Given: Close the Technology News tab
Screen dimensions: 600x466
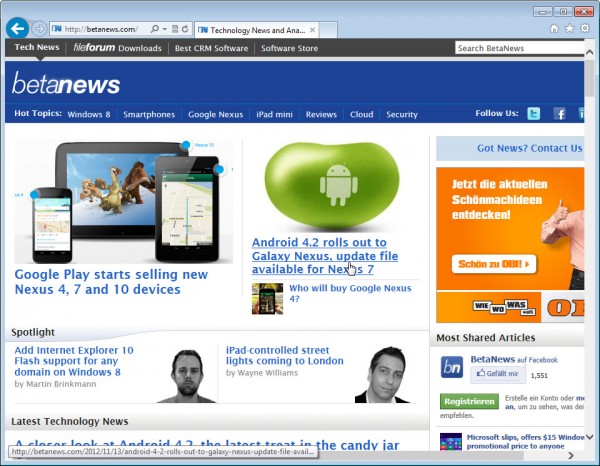Looking at the screenshot, I should 312,30.
